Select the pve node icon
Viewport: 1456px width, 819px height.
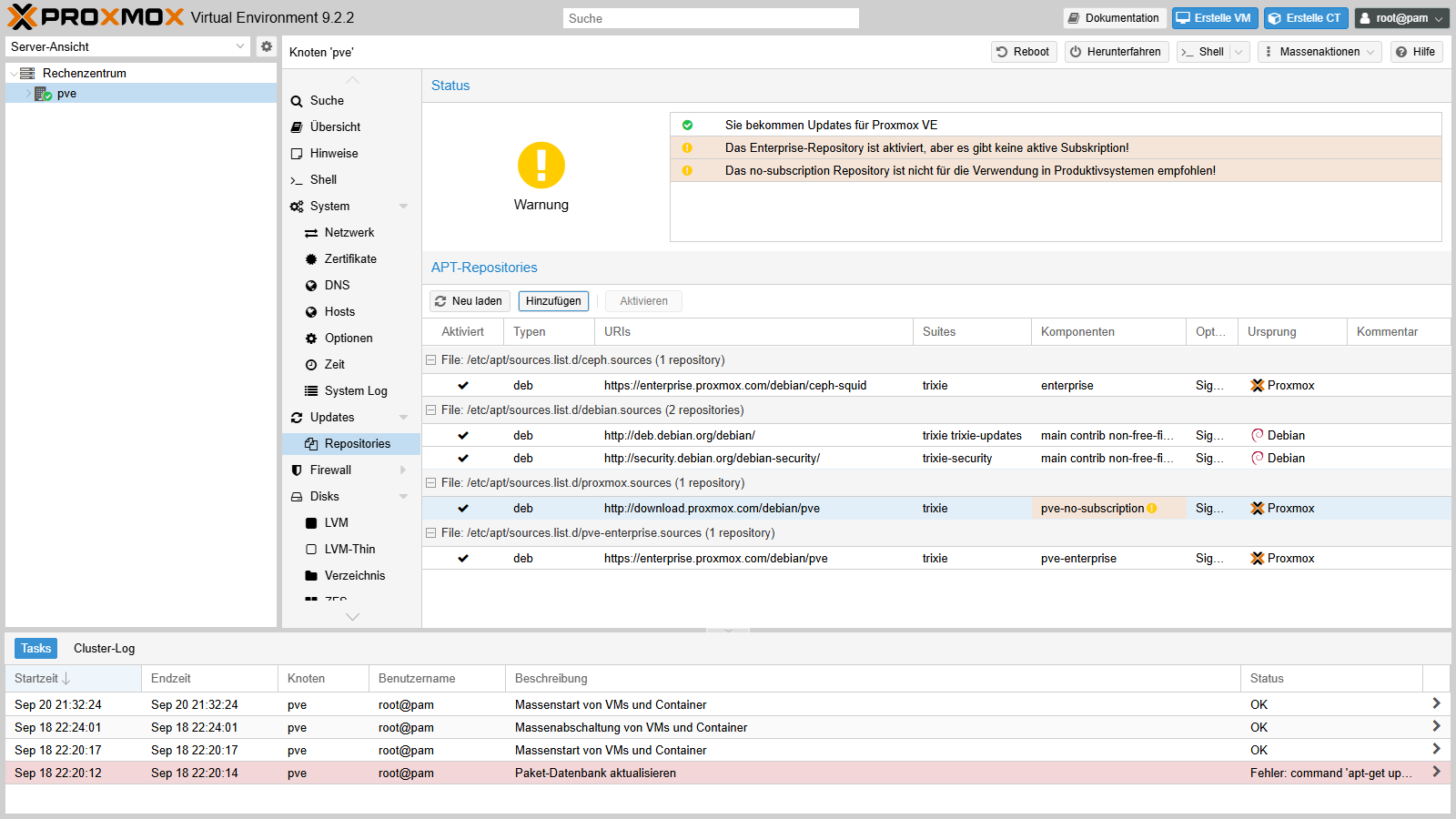[43, 94]
